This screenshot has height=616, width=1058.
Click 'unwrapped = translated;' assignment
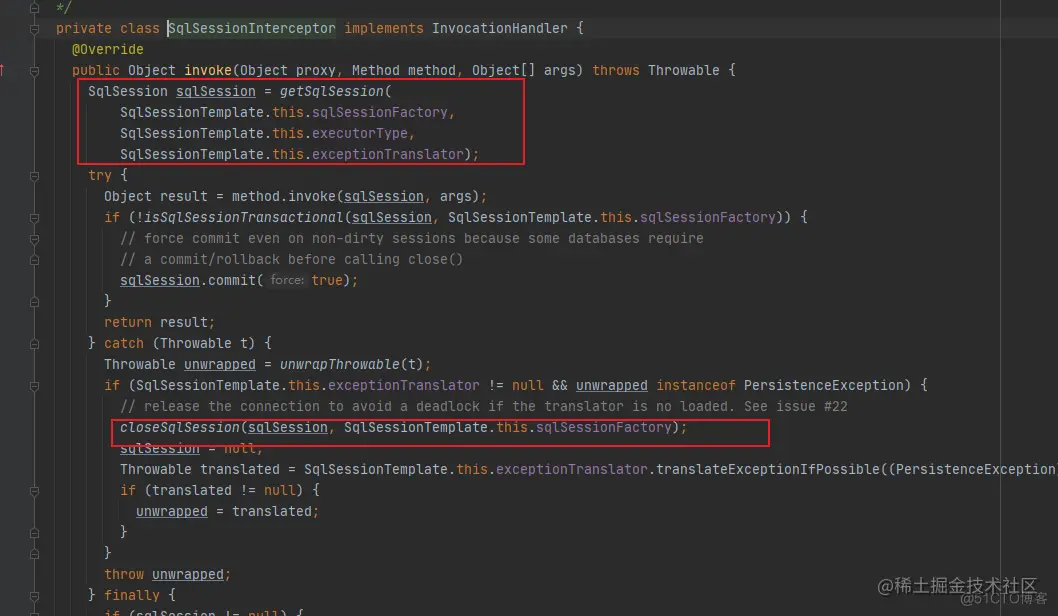click(x=227, y=511)
